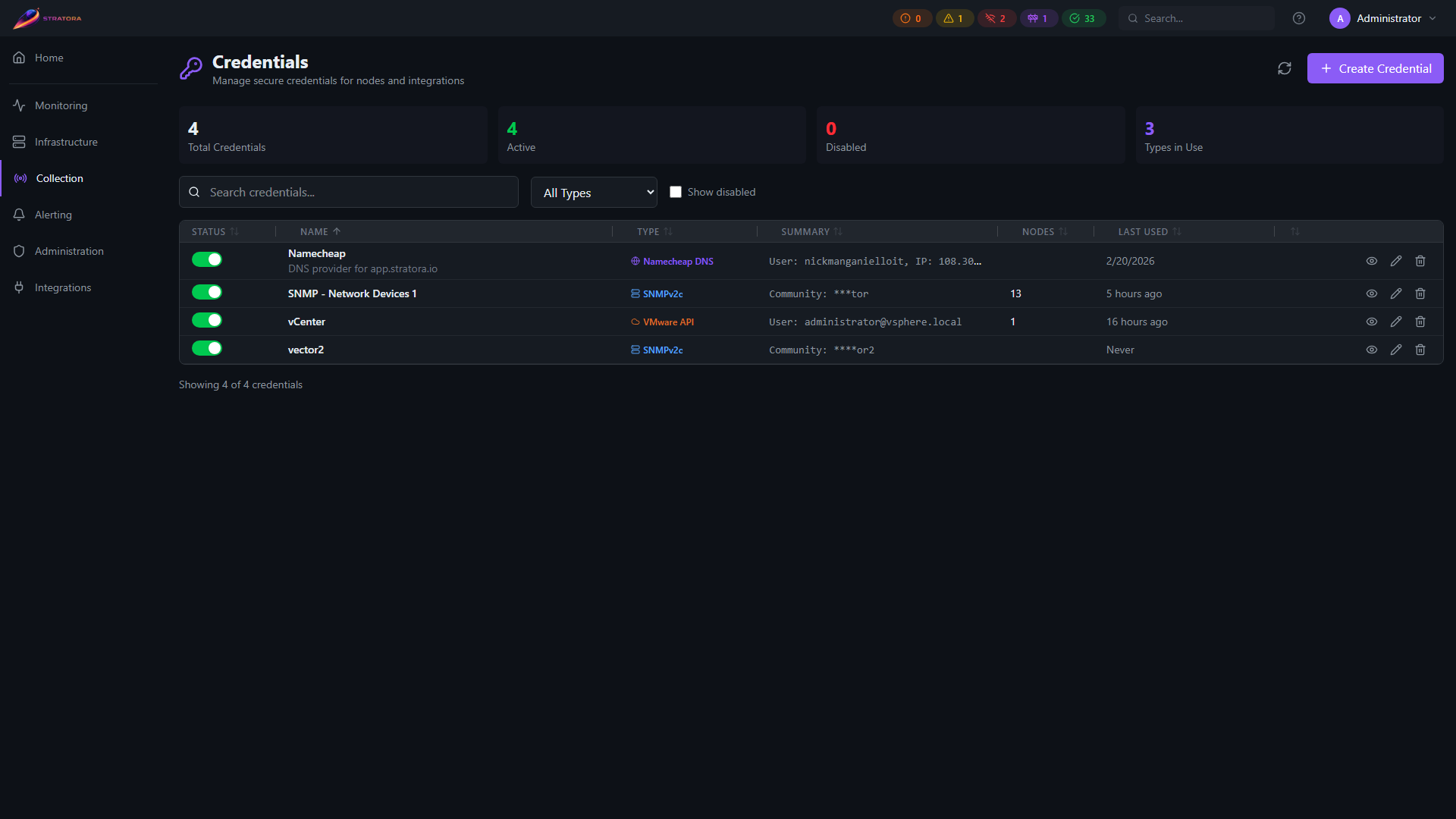Image resolution: width=1456 pixels, height=819 pixels.
Task: View the vector2 credential eye icon
Action: click(1372, 350)
